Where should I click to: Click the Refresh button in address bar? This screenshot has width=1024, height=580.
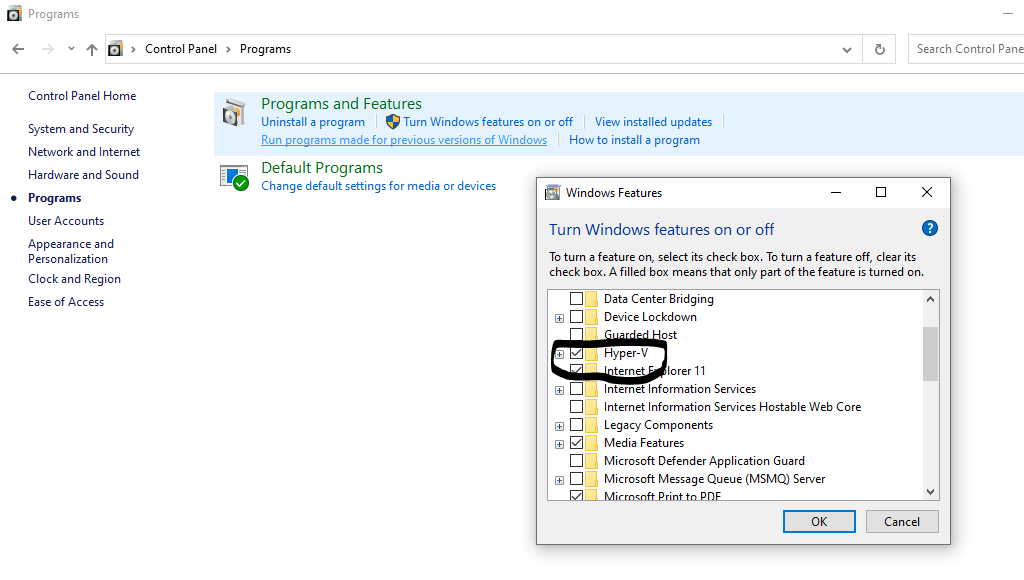click(x=879, y=49)
